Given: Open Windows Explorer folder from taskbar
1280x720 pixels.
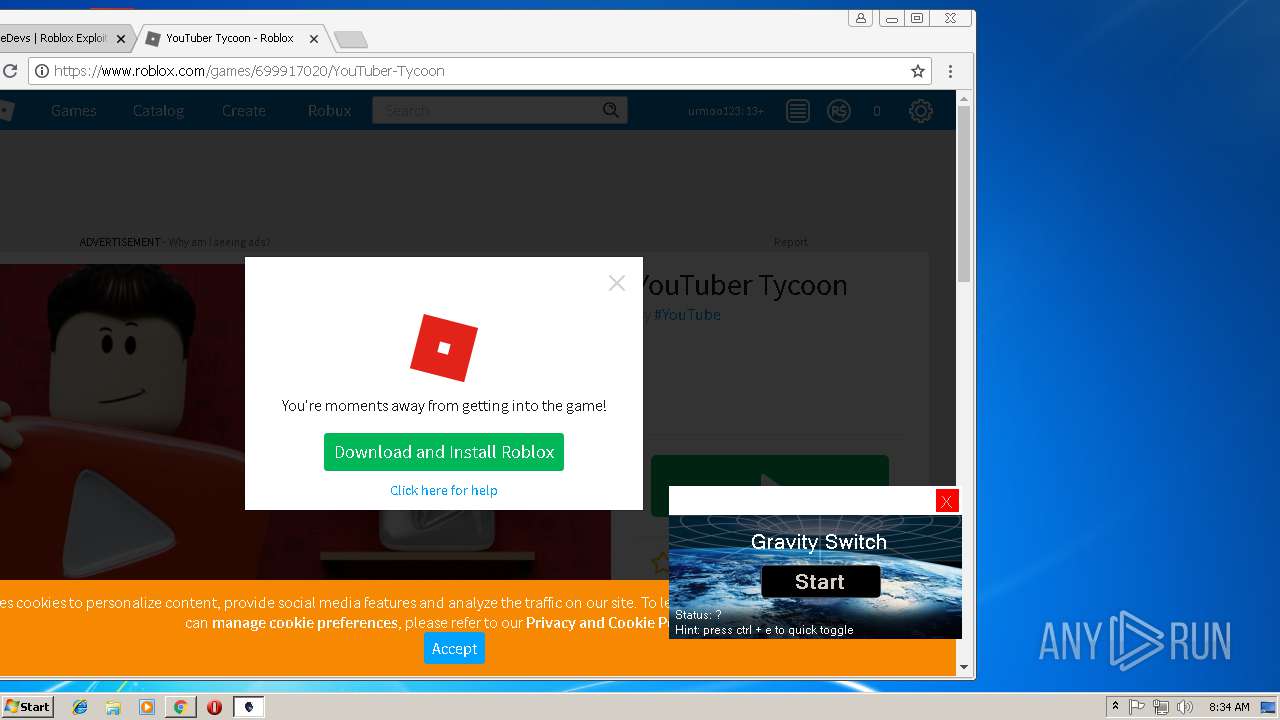Looking at the screenshot, I should point(113,707).
